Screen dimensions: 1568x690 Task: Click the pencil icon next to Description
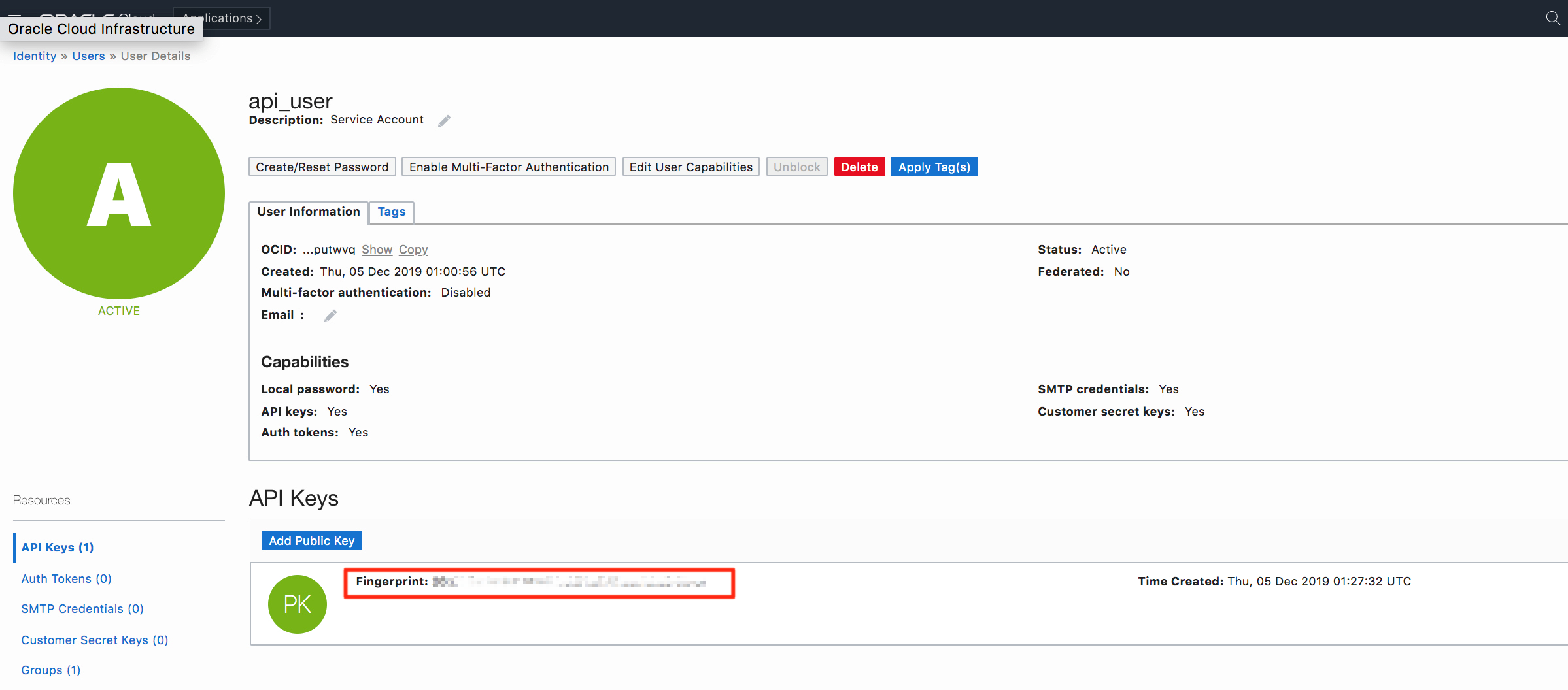(x=444, y=121)
